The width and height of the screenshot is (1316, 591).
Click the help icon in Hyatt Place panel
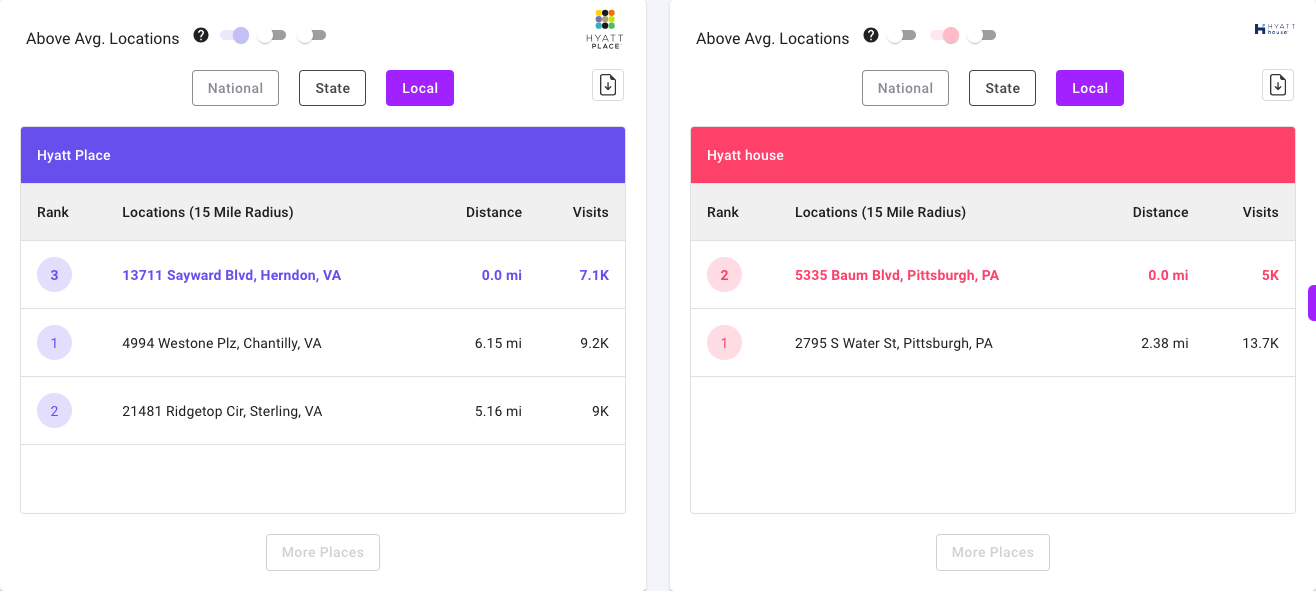point(201,35)
